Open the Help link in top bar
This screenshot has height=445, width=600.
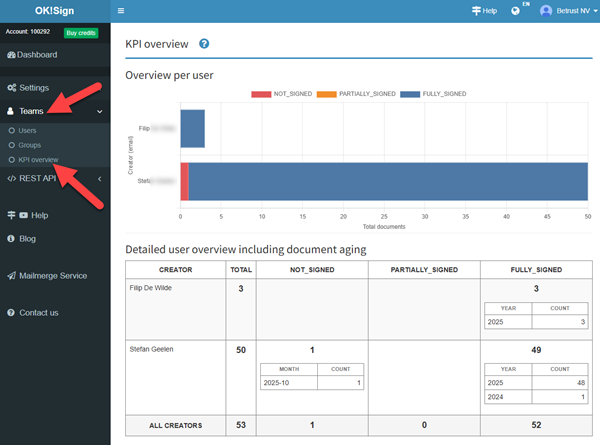pos(484,11)
